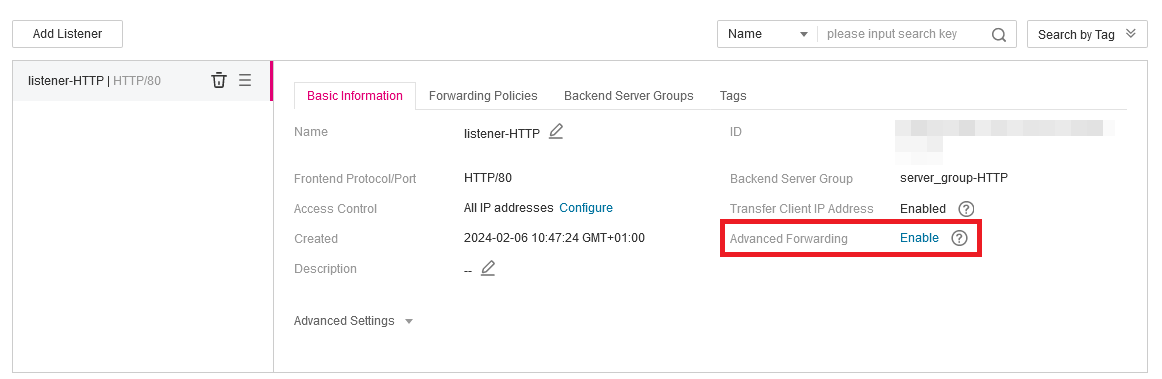Show help for Transfer Client IP Address
This screenshot has width=1162, height=379.
(x=966, y=209)
